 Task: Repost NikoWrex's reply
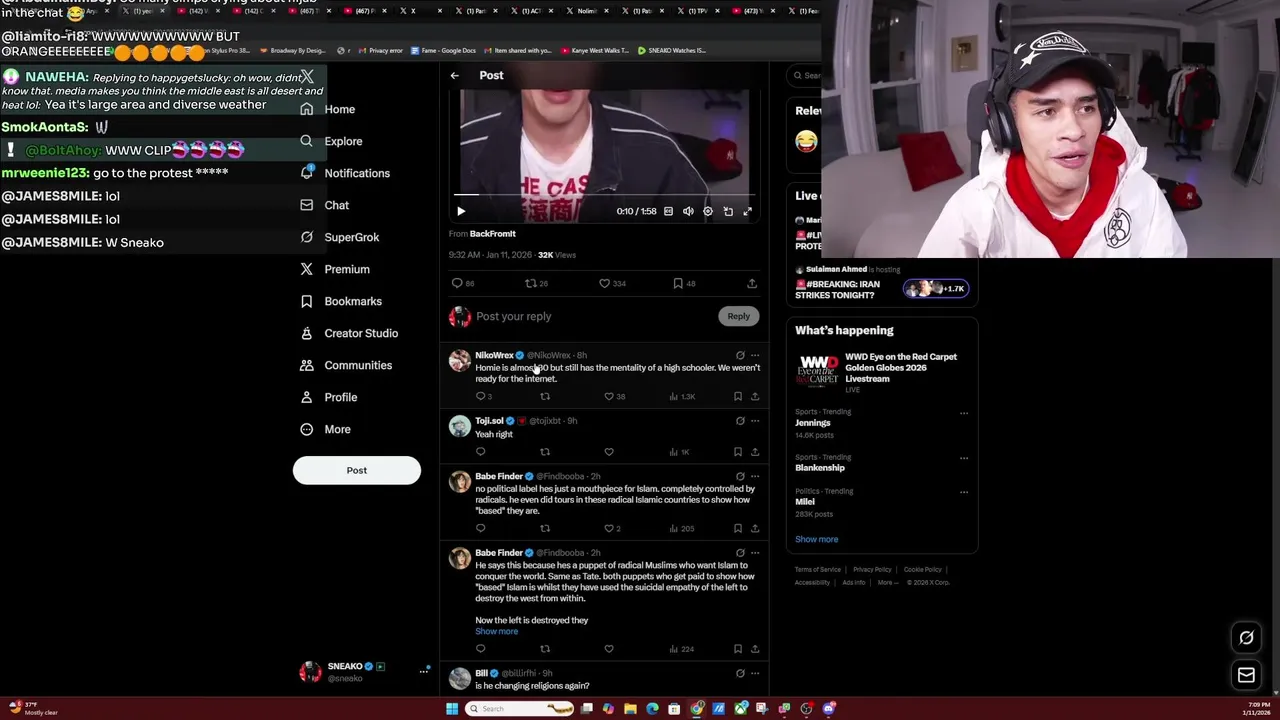pos(545,396)
